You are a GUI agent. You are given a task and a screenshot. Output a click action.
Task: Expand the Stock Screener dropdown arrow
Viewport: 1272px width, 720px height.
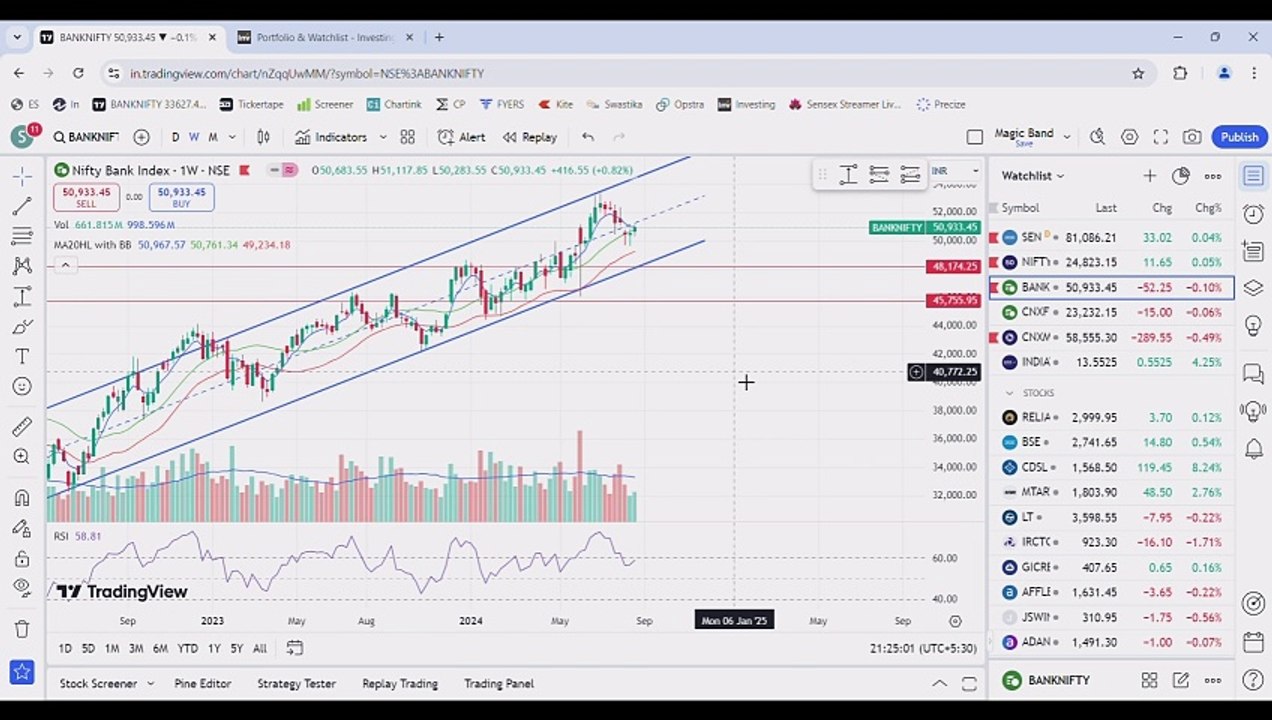coord(150,684)
